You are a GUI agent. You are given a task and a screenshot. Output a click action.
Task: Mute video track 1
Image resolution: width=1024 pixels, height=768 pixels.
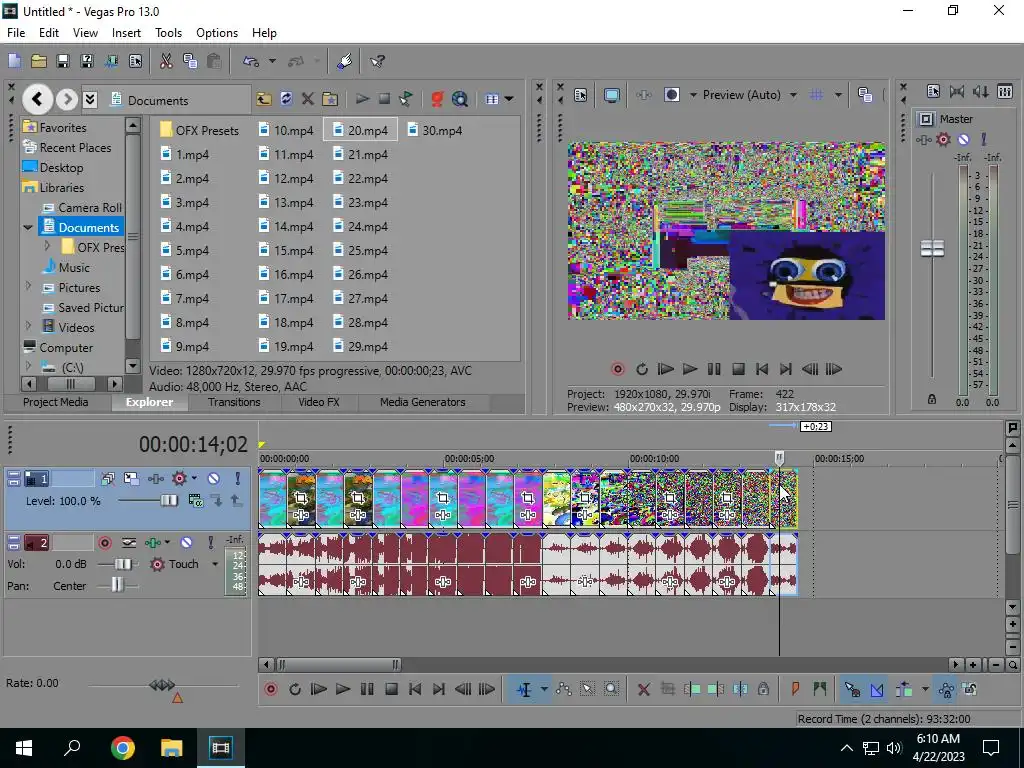(x=214, y=479)
